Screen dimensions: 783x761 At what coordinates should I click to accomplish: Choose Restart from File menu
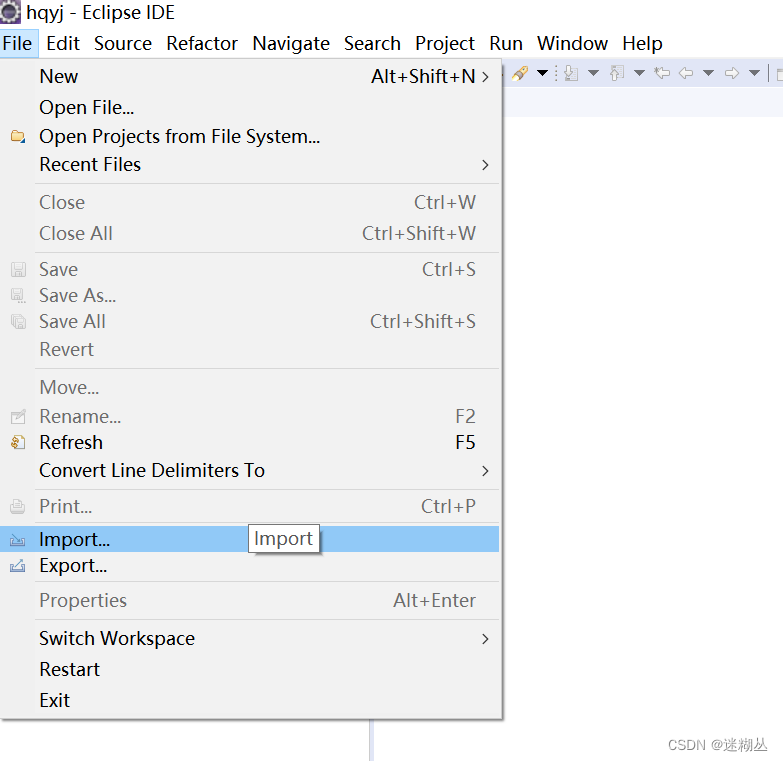pyautogui.click(x=250, y=669)
